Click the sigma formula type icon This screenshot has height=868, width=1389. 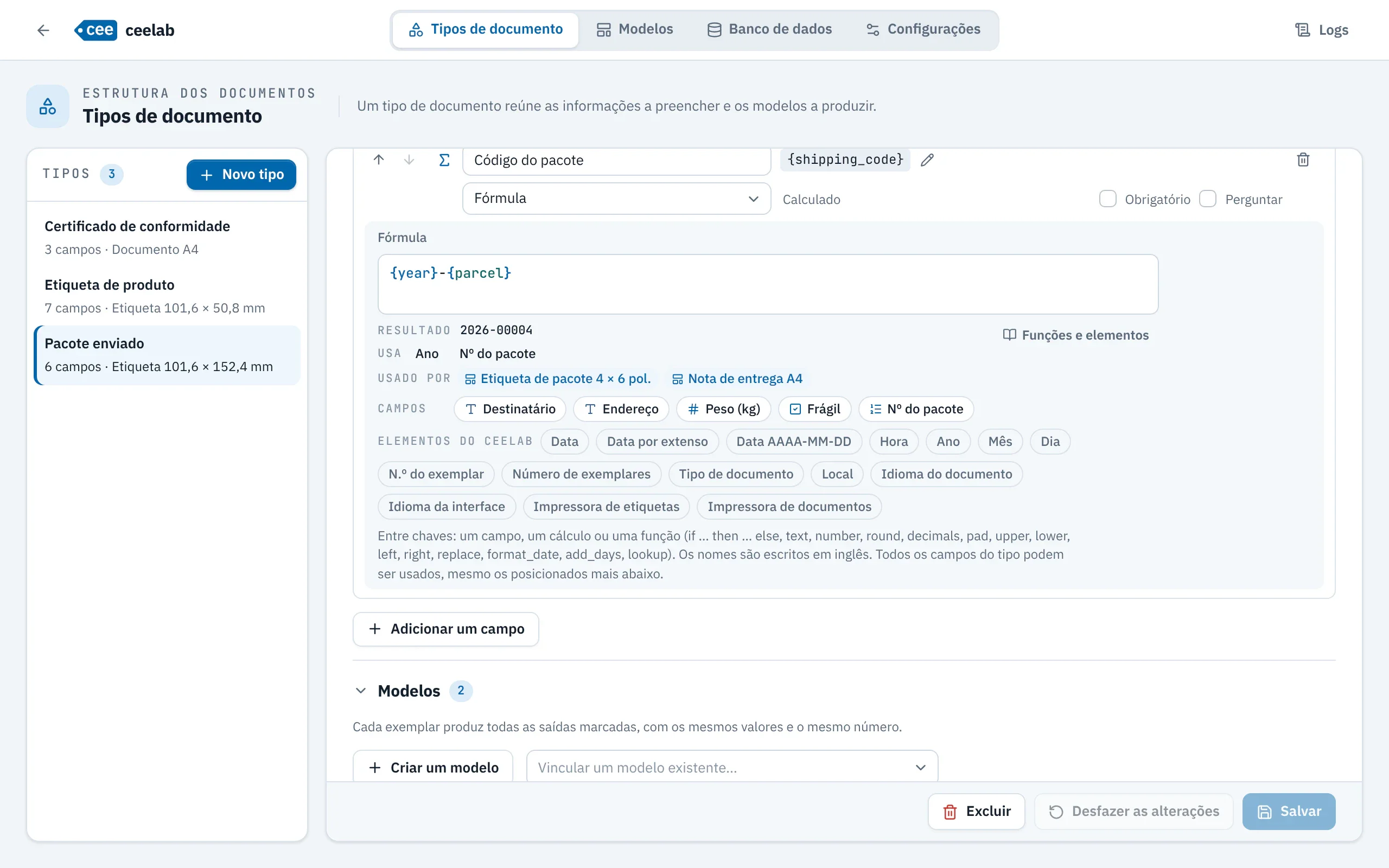tap(444, 159)
